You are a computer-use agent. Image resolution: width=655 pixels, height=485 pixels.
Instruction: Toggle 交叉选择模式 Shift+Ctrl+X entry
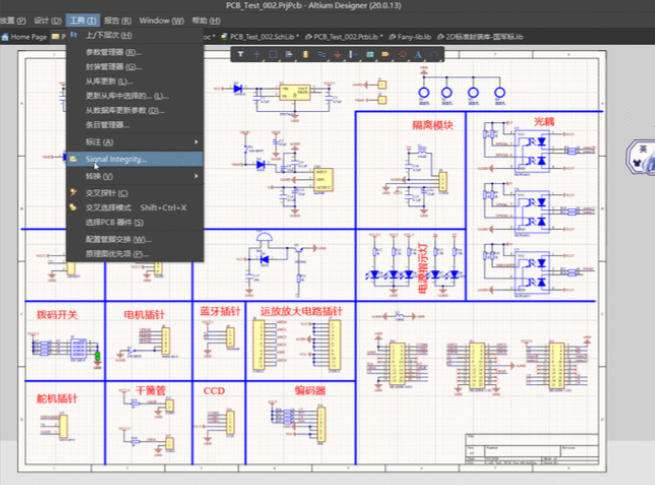coord(135,208)
